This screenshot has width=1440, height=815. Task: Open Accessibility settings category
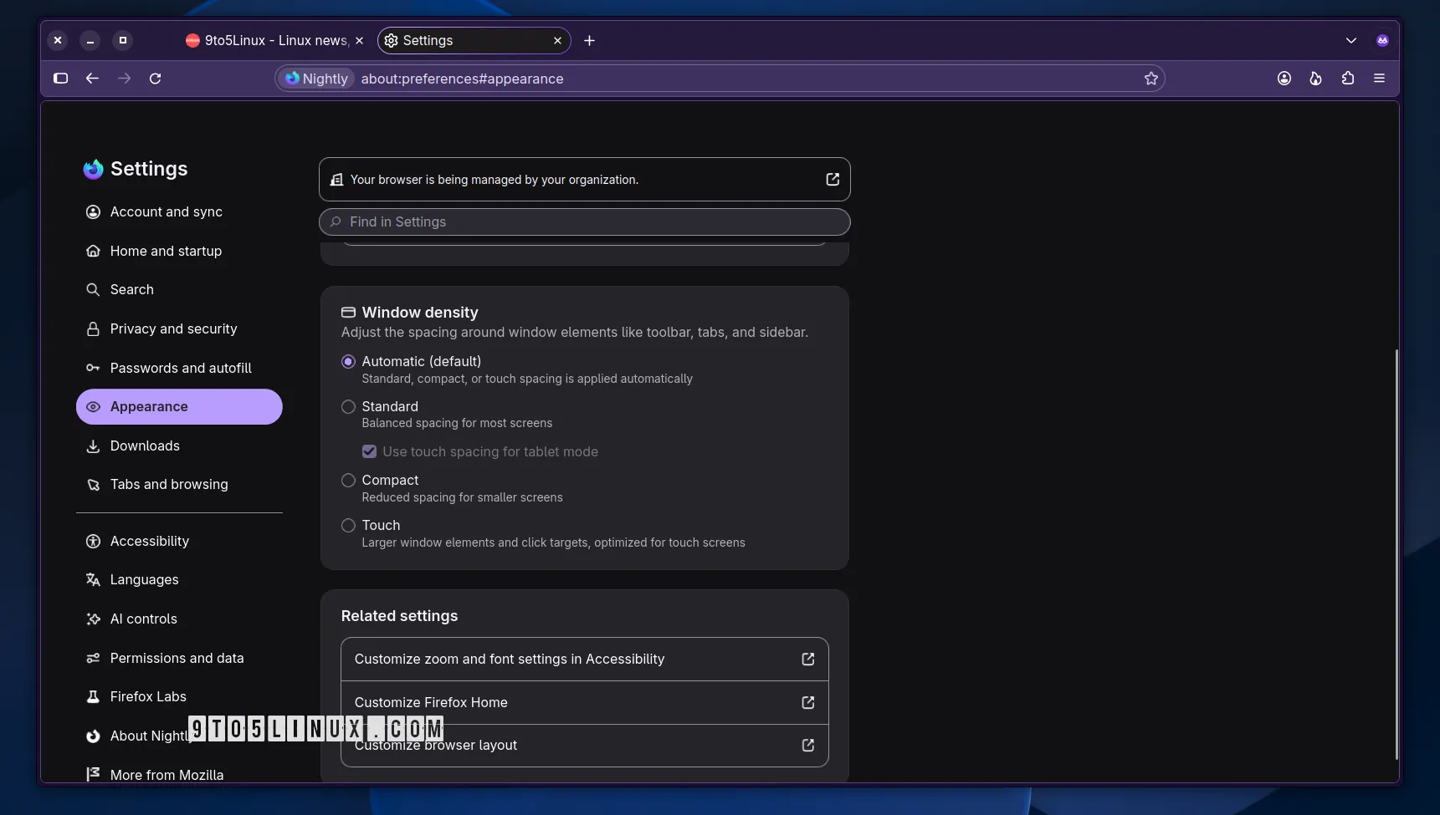179,541
